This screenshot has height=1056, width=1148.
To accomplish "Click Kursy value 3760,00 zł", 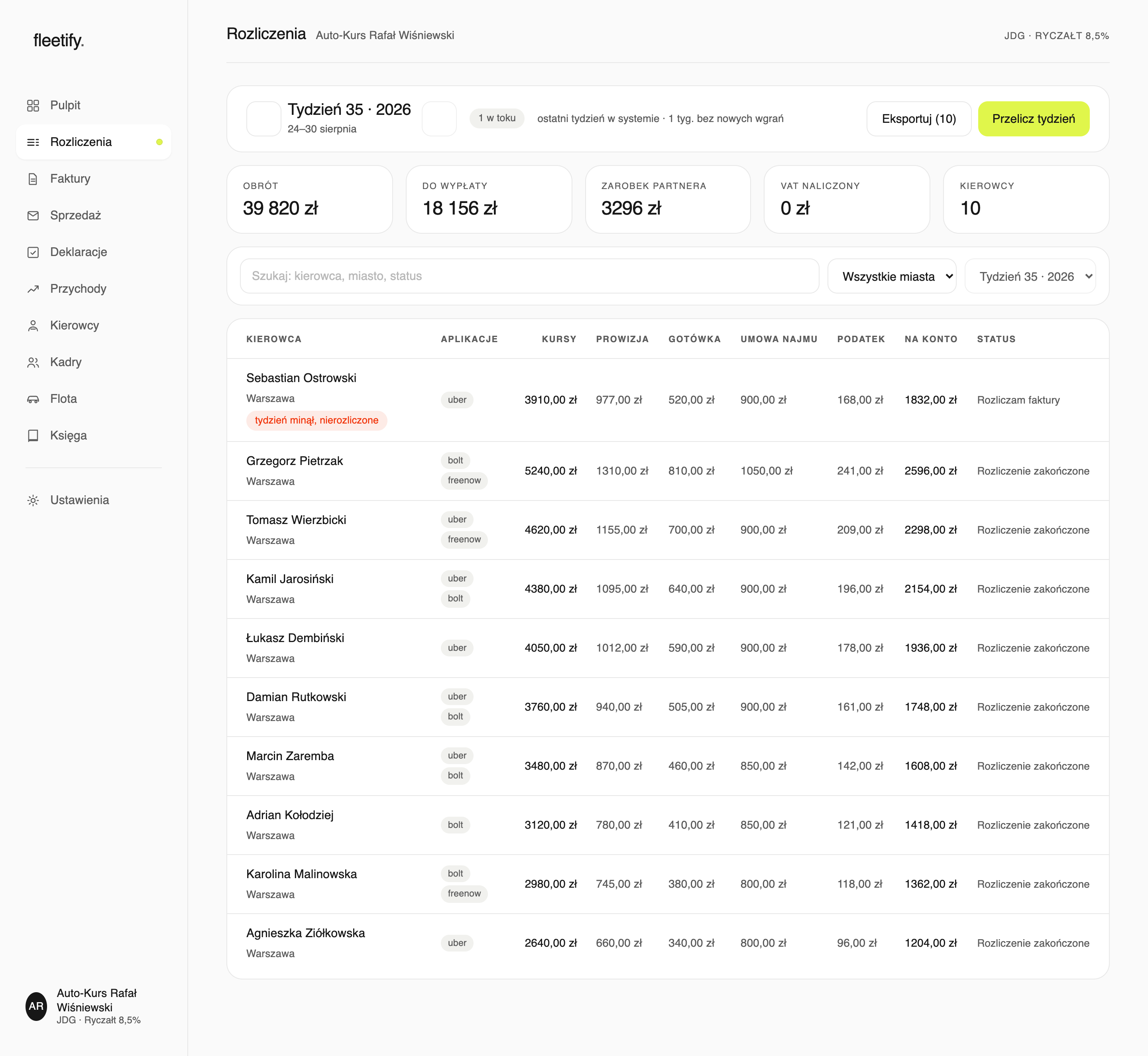I will coord(550,707).
